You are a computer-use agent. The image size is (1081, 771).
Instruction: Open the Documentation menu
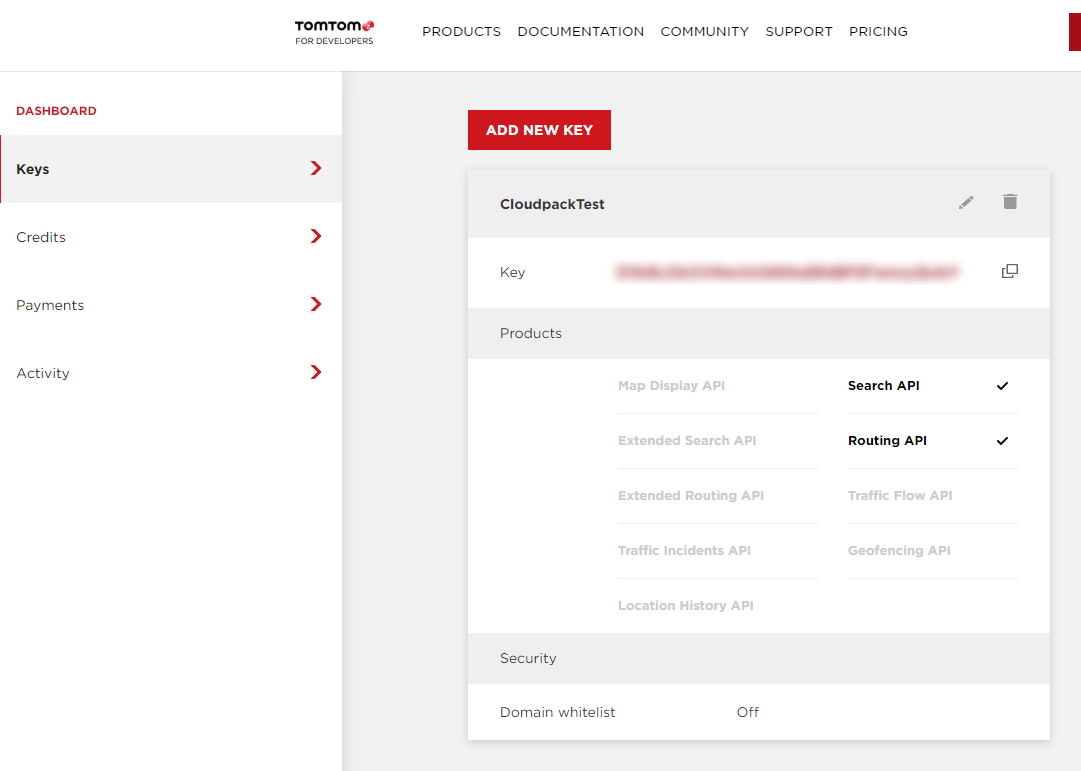pos(580,32)
